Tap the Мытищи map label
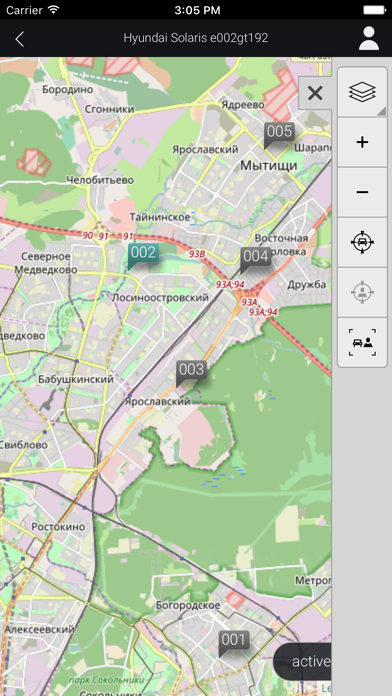This screenshot has width=392, height=696. point(269,166)
